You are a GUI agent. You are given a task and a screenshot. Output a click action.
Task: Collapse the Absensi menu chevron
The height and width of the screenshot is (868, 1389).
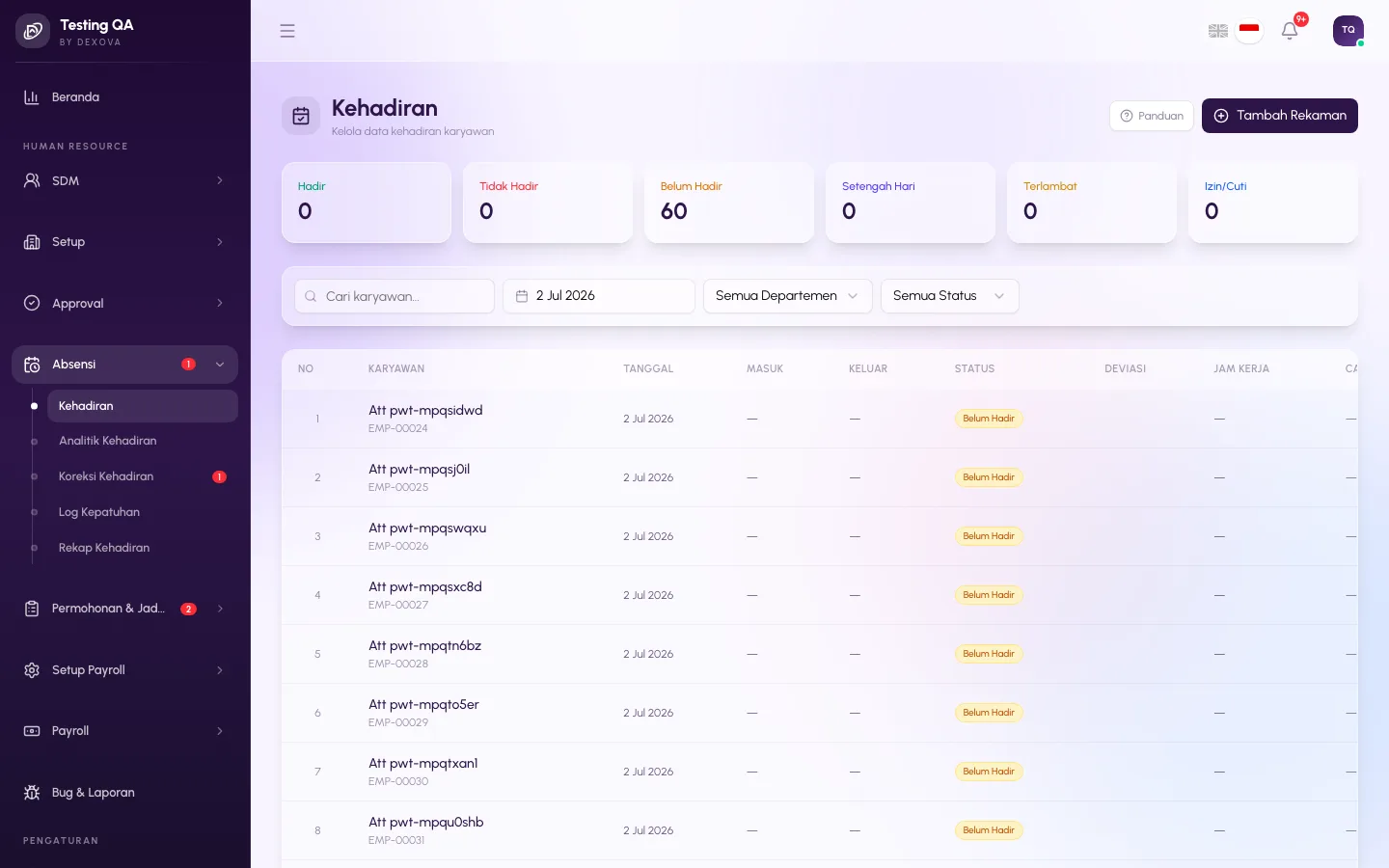click(220, 365)
